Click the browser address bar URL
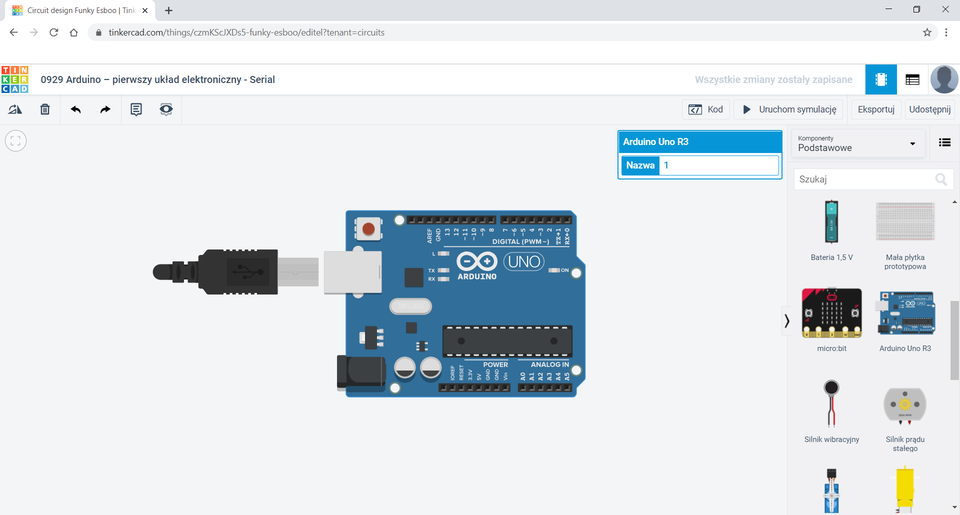The height and width of the screenshot is (515, 960). tap(247, 32)
